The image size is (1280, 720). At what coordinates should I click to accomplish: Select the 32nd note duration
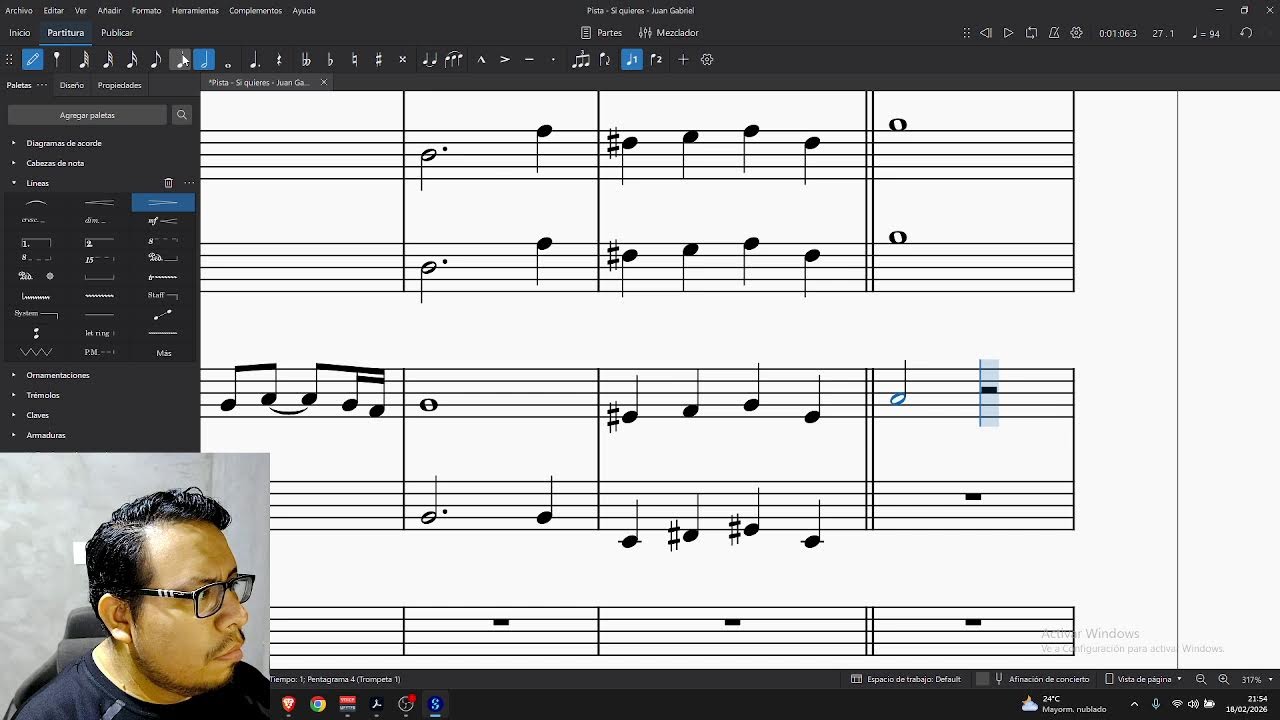coord(108,60)
